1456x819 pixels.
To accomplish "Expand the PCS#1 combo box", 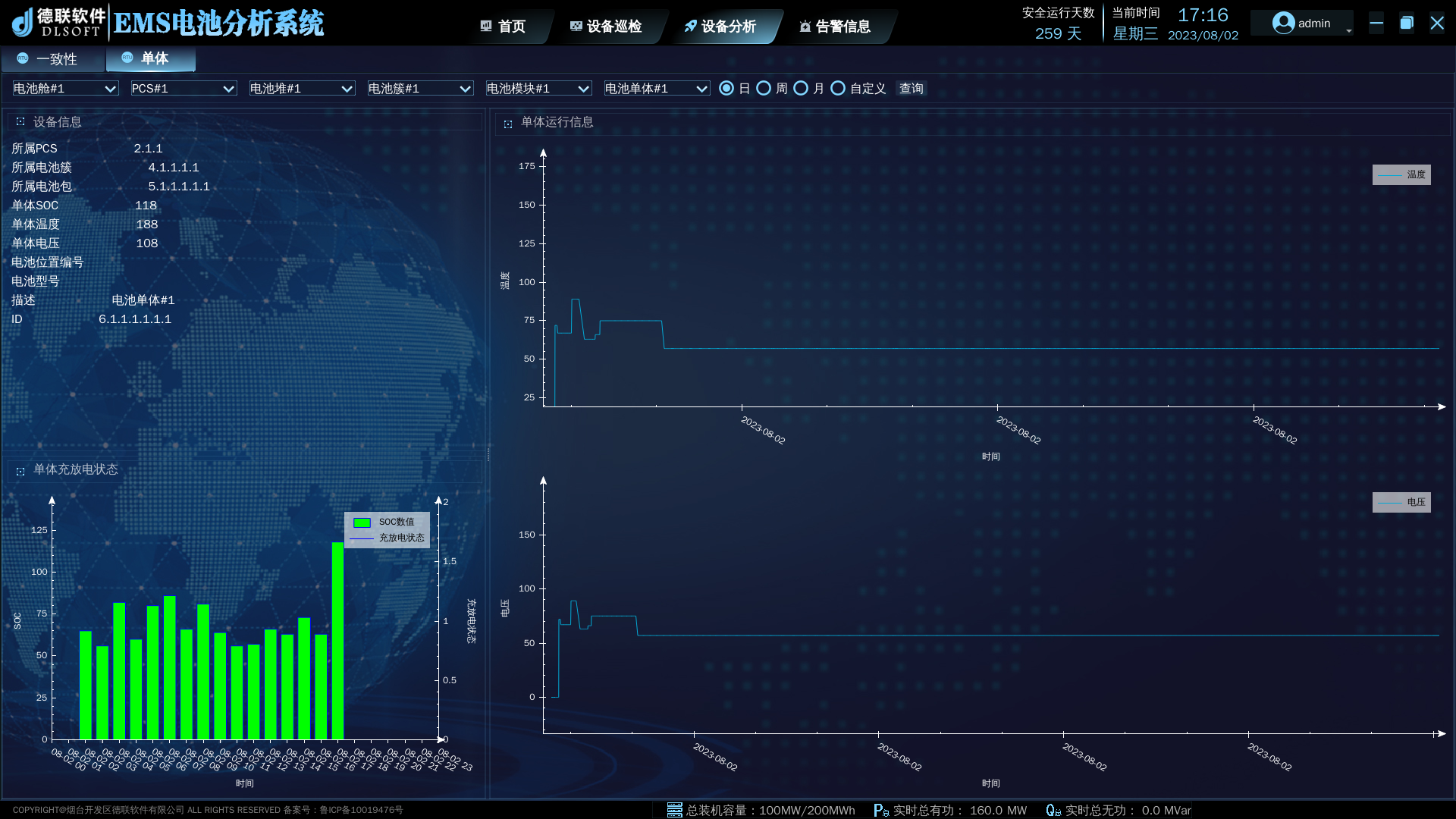I will point(184,89).
